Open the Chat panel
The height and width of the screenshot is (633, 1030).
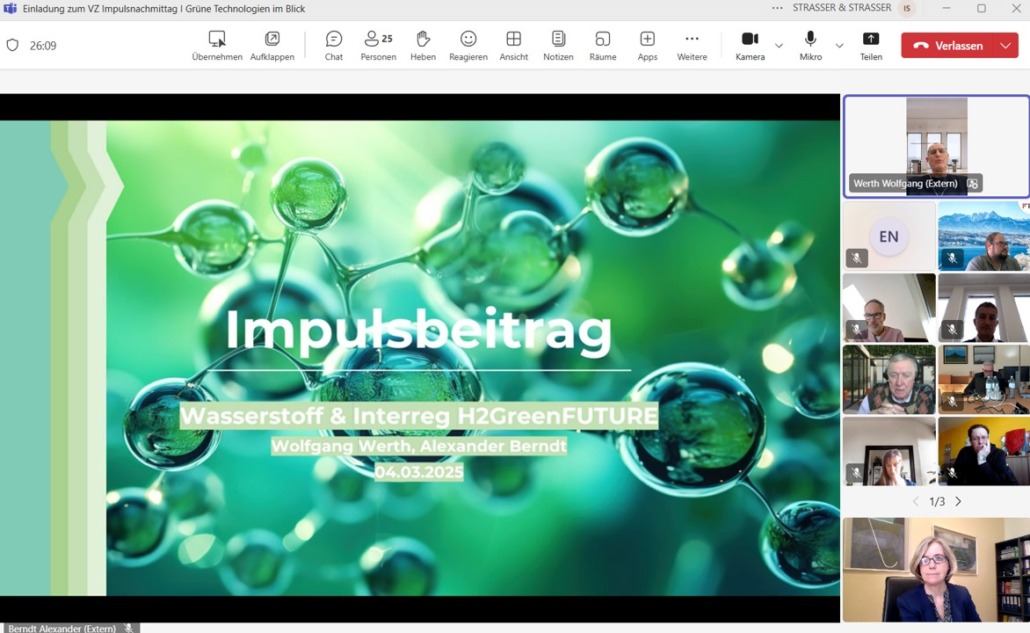tap(333, 45)
